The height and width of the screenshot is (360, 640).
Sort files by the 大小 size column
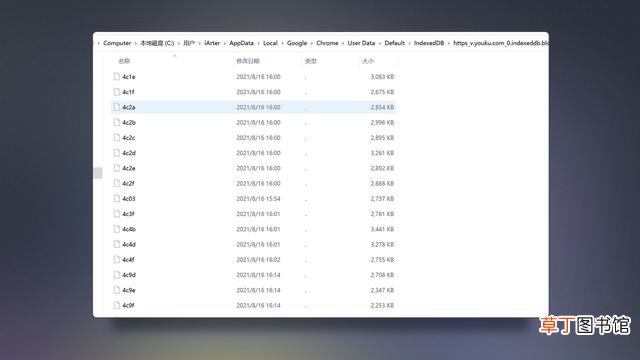tap(368, 61)
